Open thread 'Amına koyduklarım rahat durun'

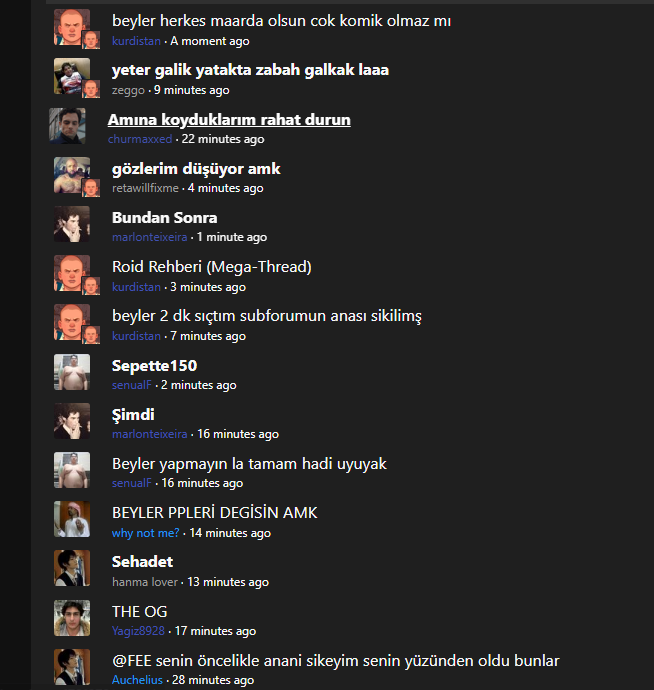click(229, 119)
